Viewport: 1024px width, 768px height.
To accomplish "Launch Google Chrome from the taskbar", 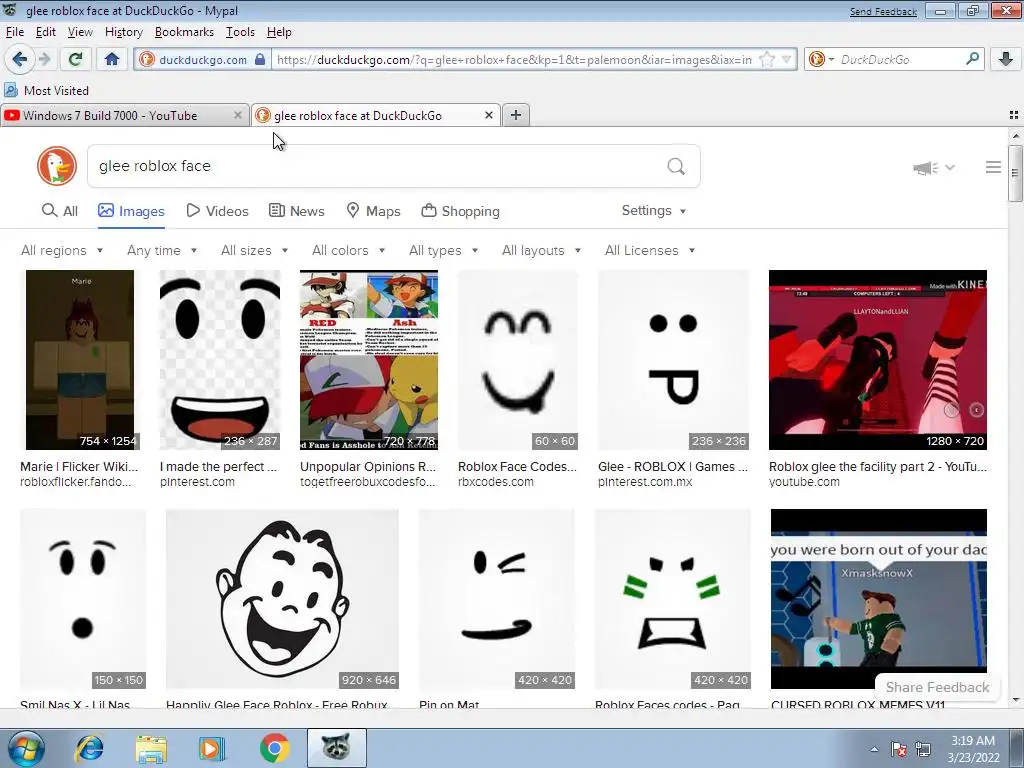I will [x=274, y=748].
